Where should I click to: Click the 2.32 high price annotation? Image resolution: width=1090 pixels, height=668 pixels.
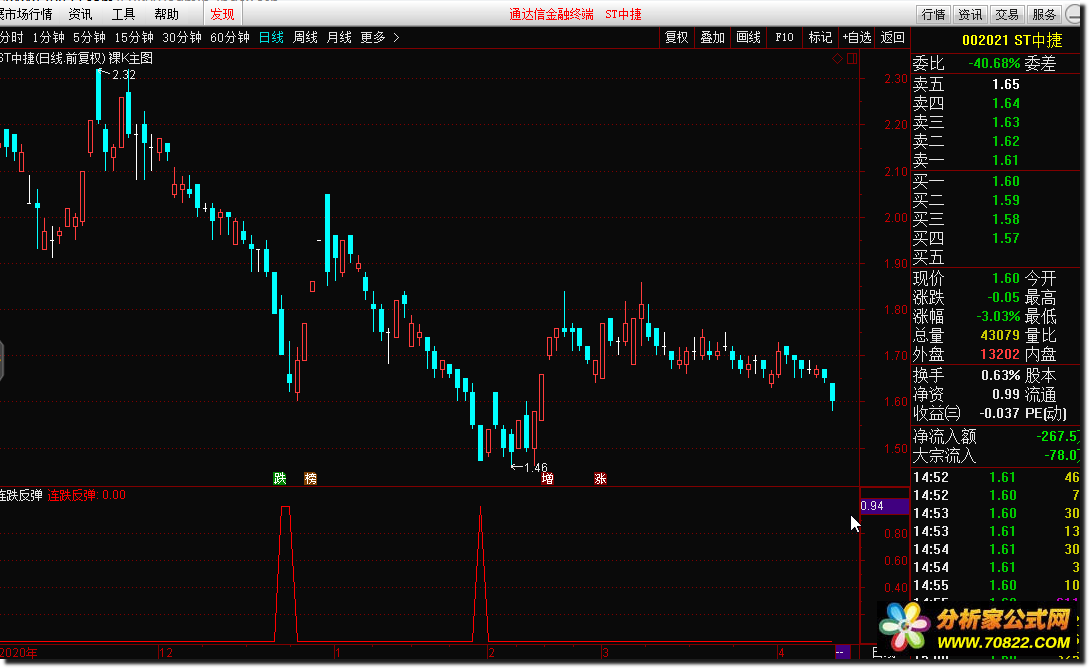(124, 74)
